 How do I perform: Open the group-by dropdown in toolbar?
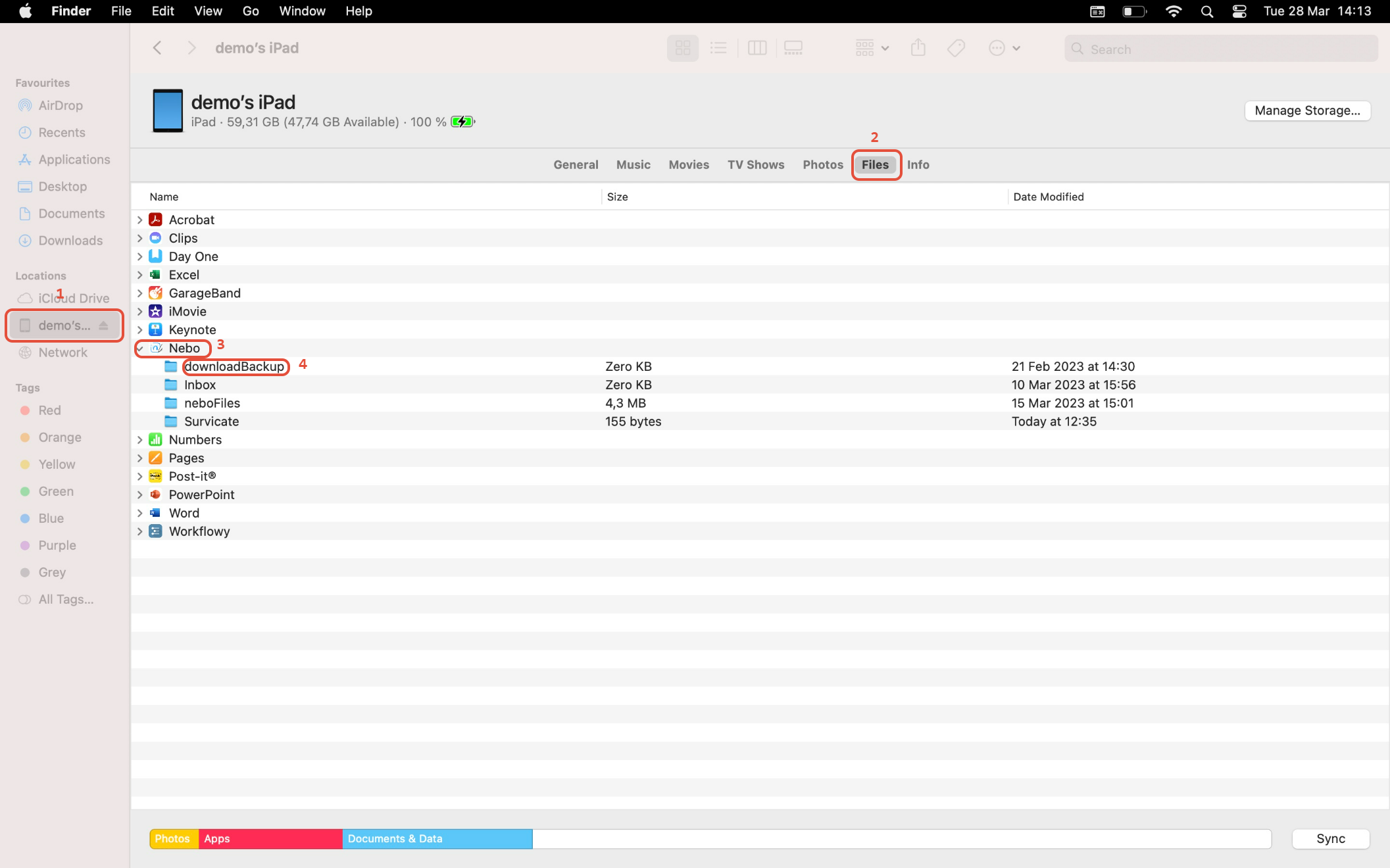(x=872, y=48)
